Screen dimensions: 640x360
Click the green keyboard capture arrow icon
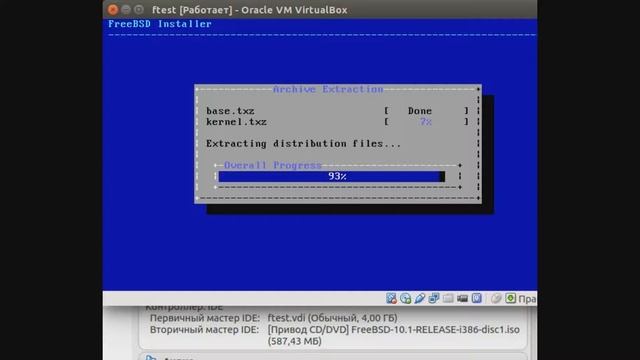tap(511, 298)
